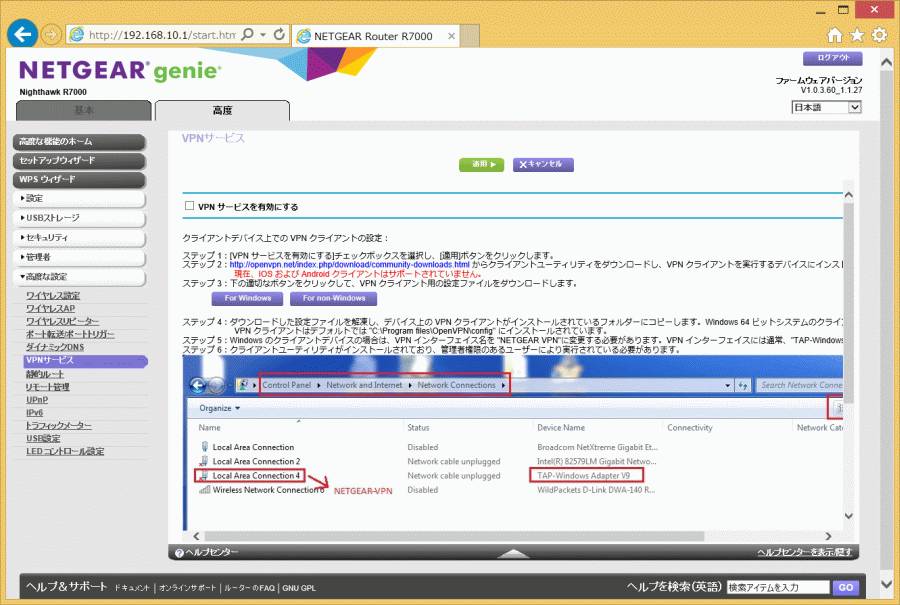This screenshot has height=605, width=900.
Task: Select the 高度 tab
Action: click(222, 110)
